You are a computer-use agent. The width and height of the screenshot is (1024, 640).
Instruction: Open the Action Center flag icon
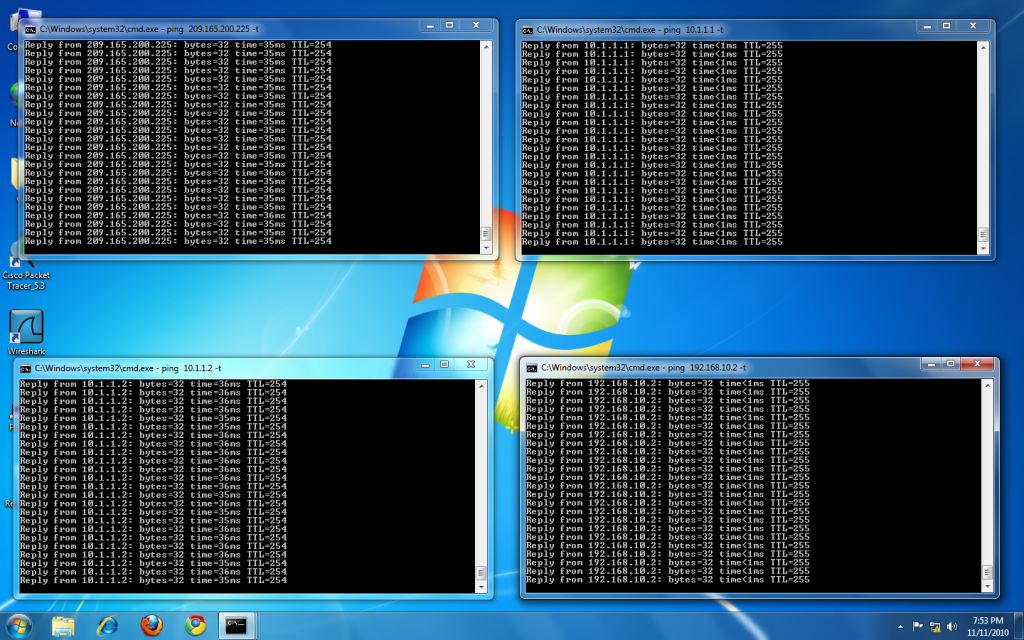918,626
